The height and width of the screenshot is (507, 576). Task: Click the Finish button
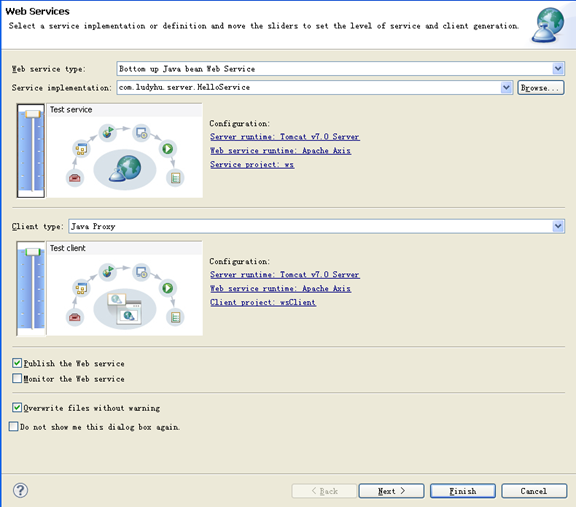pos(463,491)
